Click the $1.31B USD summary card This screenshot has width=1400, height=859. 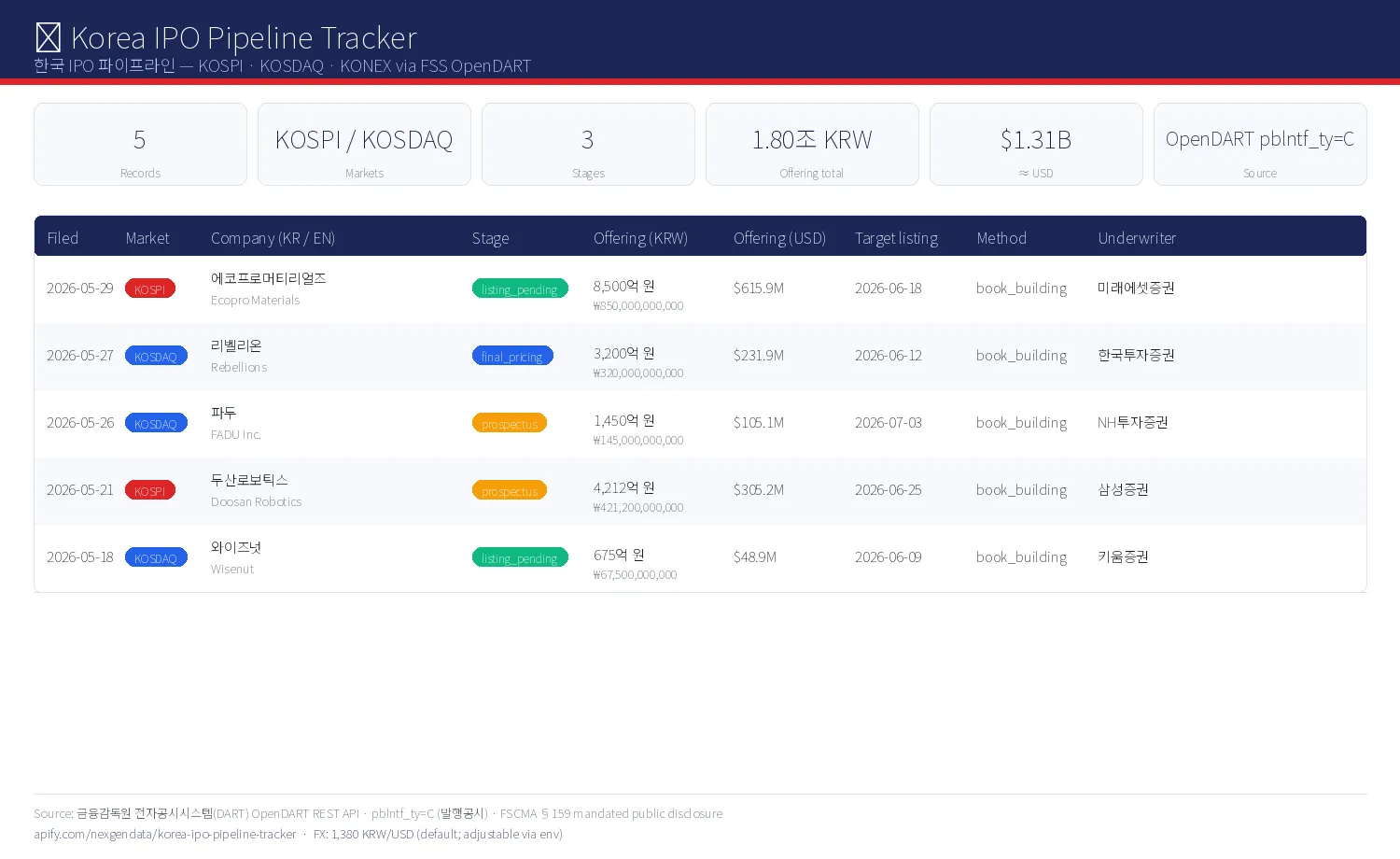tap(1036, 145)
